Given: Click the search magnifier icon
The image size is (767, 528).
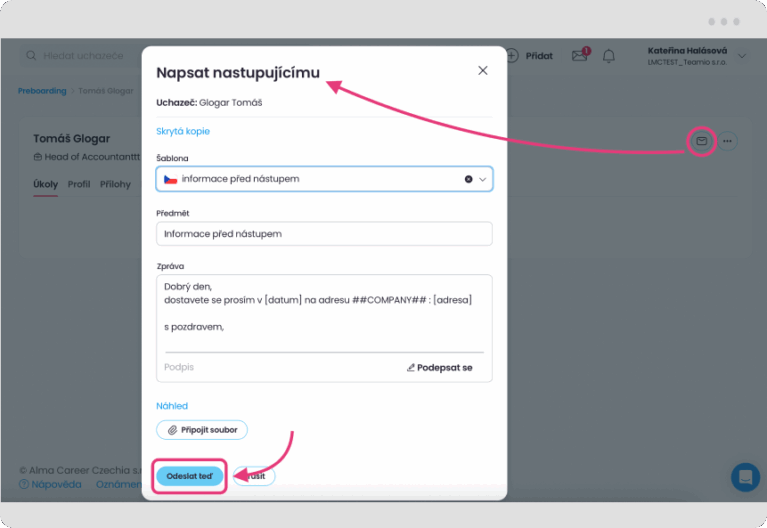Looking at the screenshot, I should pos(31,56).
